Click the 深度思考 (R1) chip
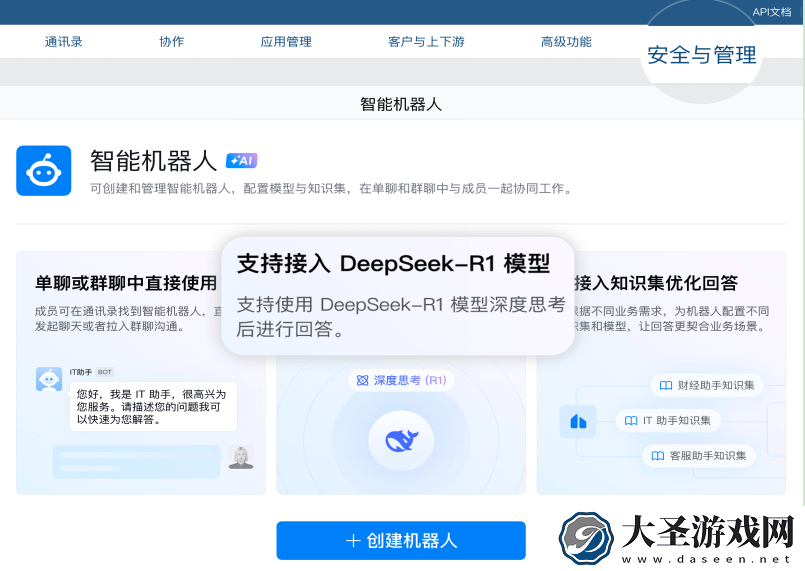The image size is (805, 571). click(x=401, y=380)
